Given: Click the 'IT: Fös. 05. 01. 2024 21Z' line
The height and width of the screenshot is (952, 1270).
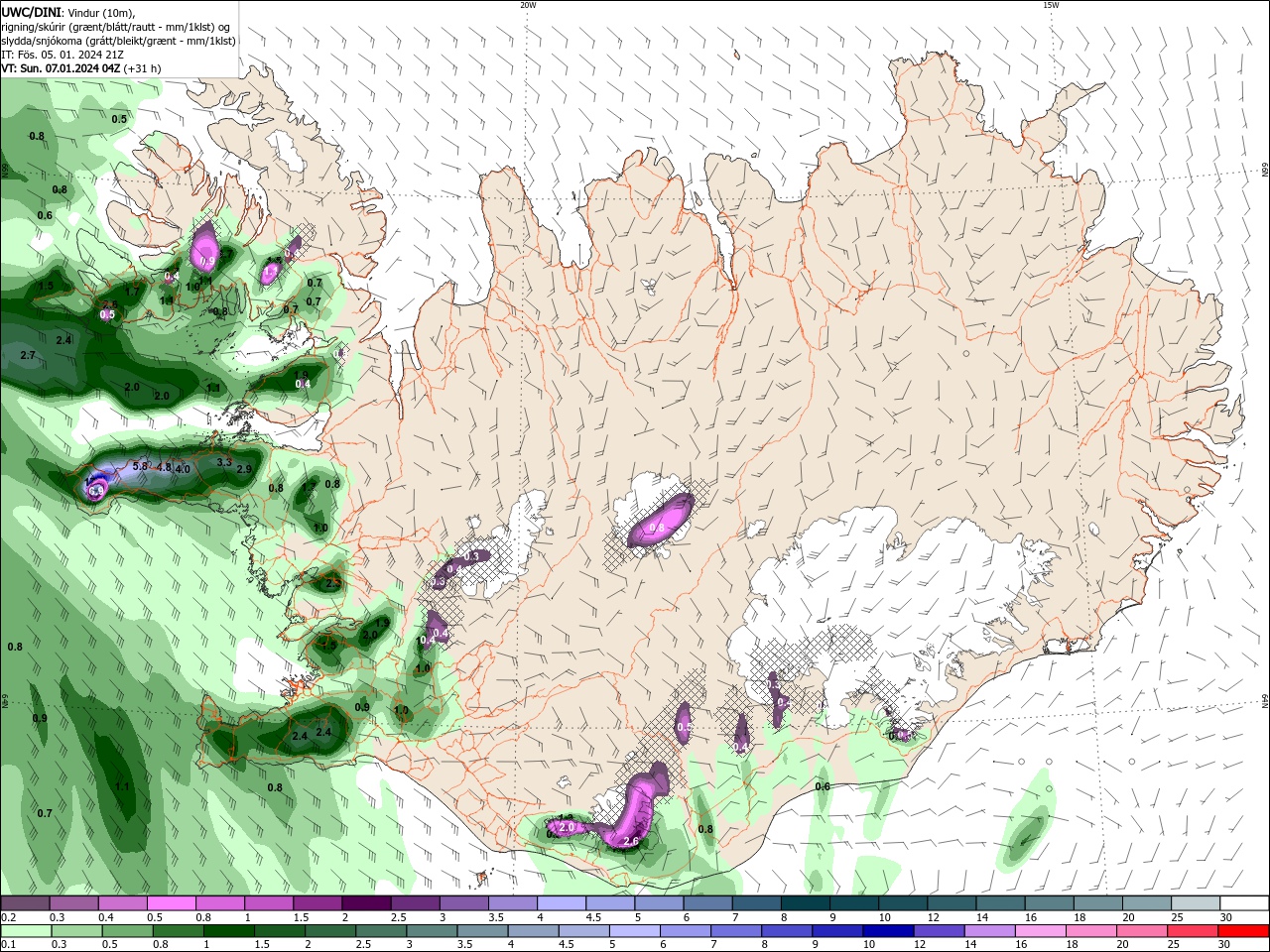Looking at the screenshot, I should pos(62,55).
